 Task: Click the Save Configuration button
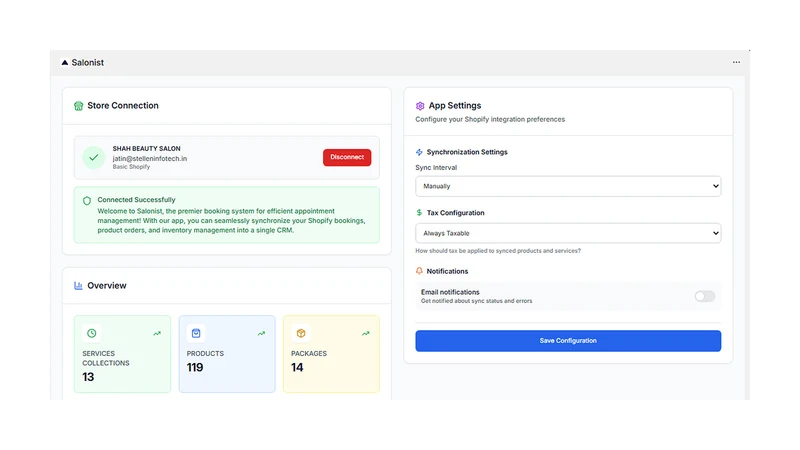(x=568, y=341)
